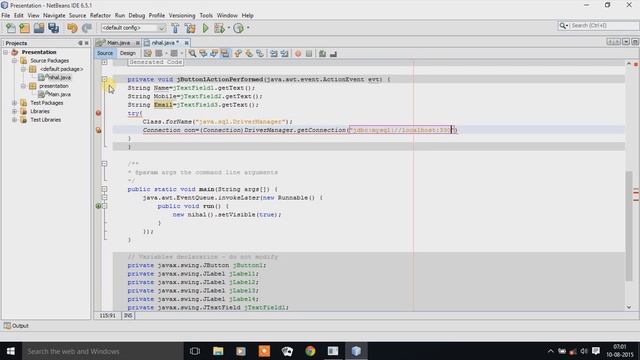Click error glyph beside Connection line

(98, 130)
